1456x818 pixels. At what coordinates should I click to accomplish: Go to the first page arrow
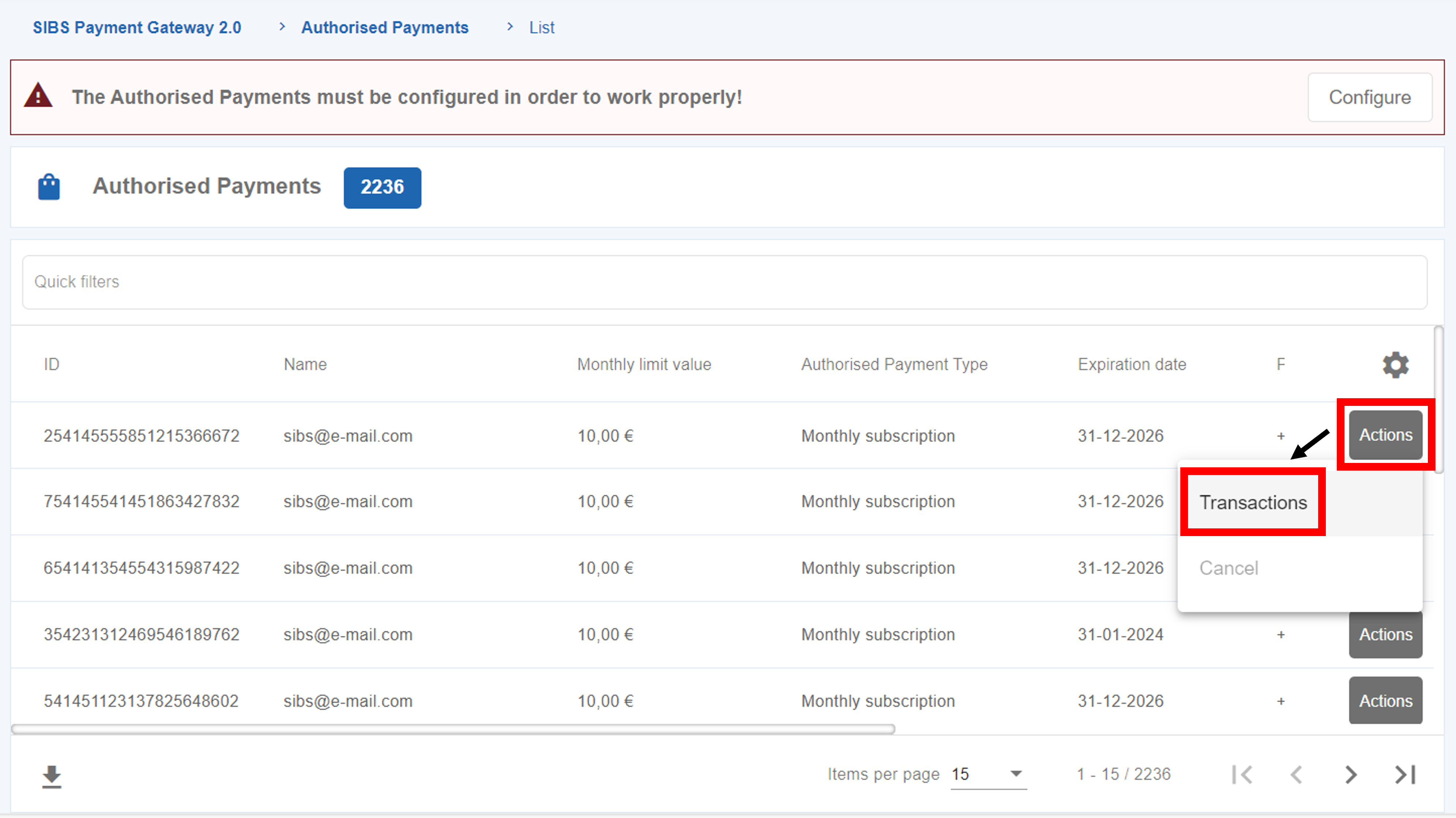(x=1242, y=774)
